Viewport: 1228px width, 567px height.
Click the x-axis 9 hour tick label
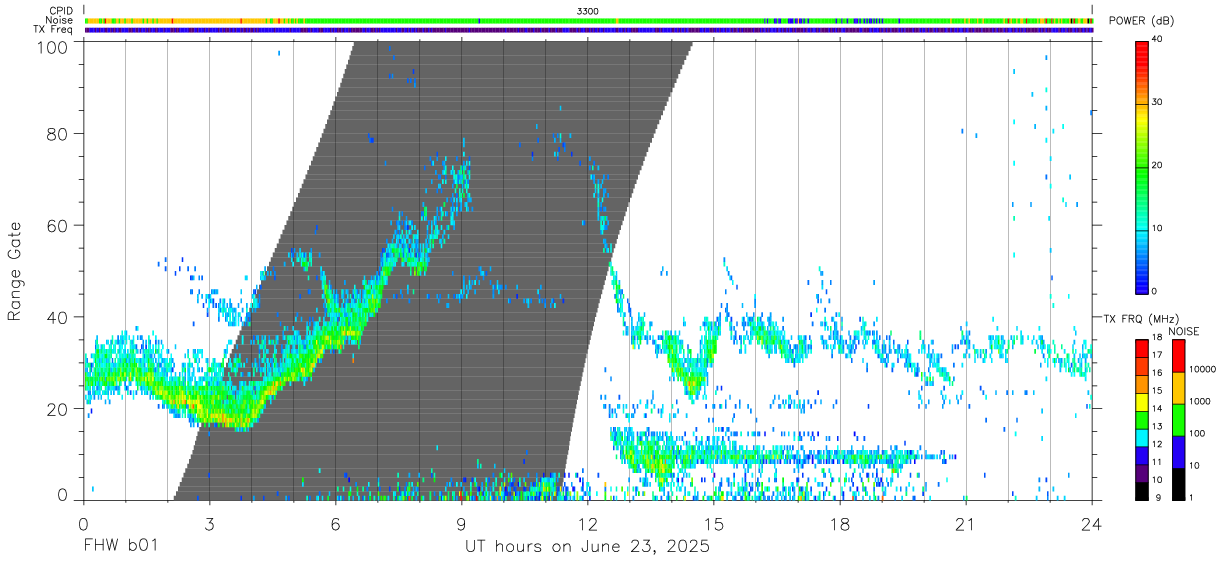click(461, 524)
